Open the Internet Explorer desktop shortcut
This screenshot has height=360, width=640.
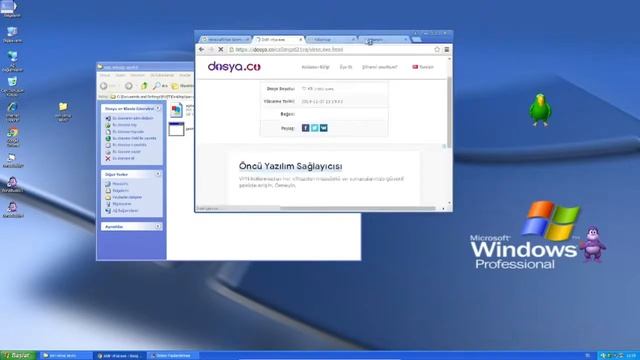[13, 112]
